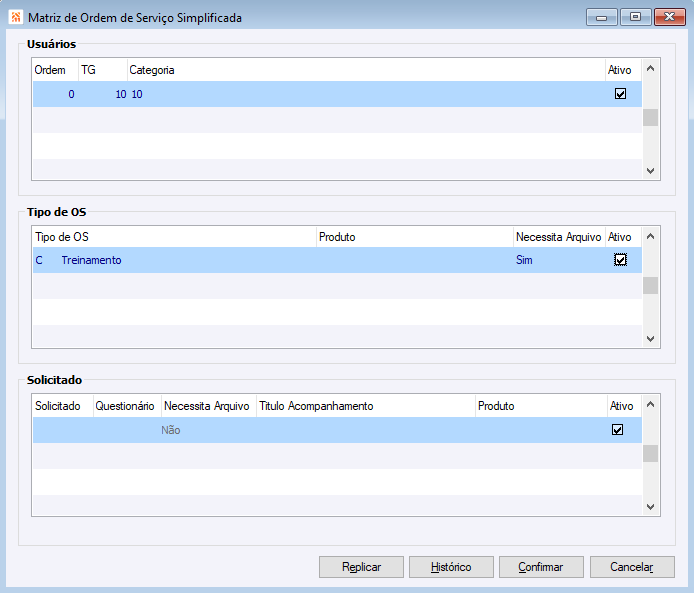This screenshot has width=694, height=593.
Task: Click Ativo header in Usuários grid
Action: click(623, 70)
